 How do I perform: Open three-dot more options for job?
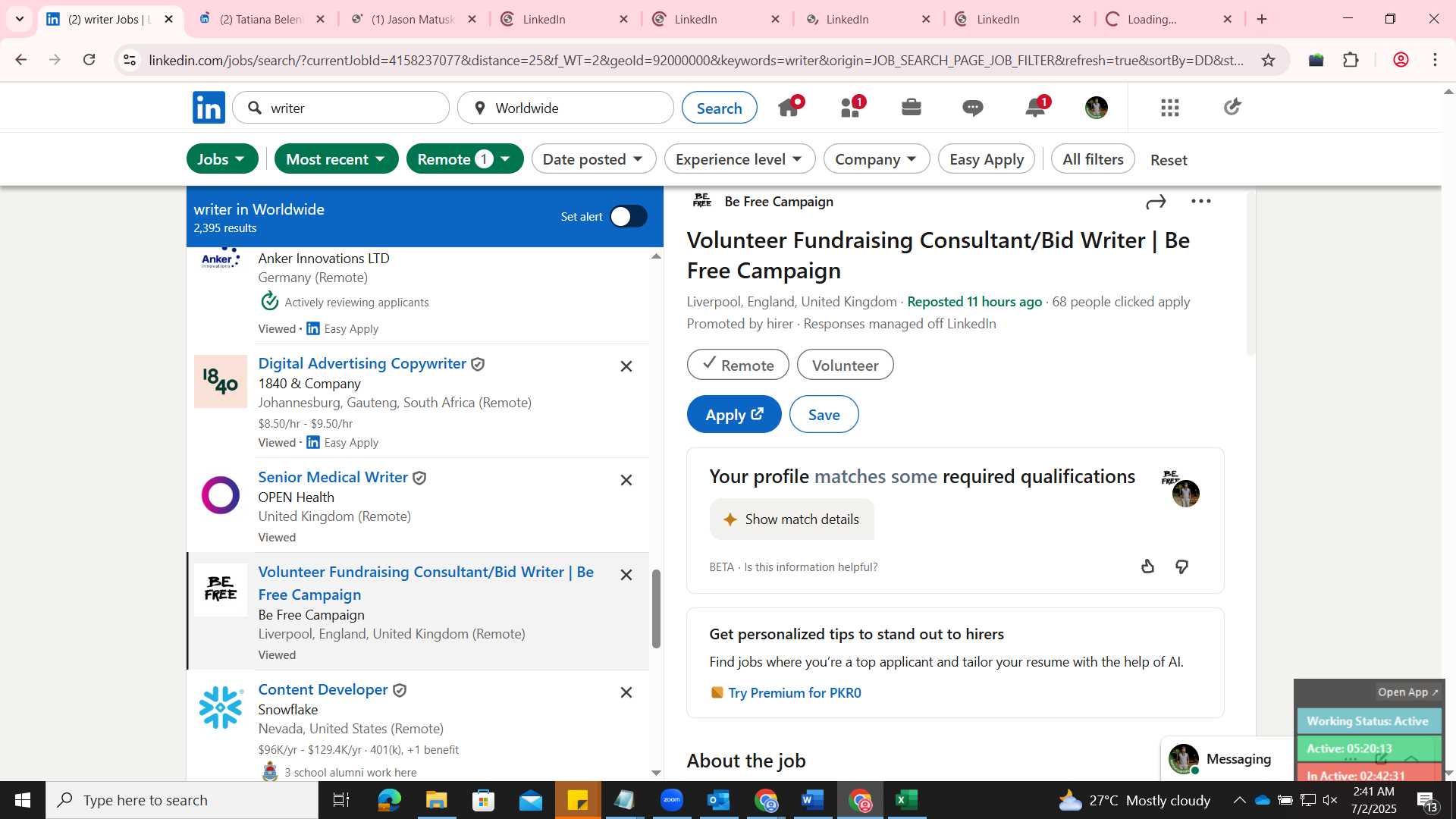click(1201, 201)
